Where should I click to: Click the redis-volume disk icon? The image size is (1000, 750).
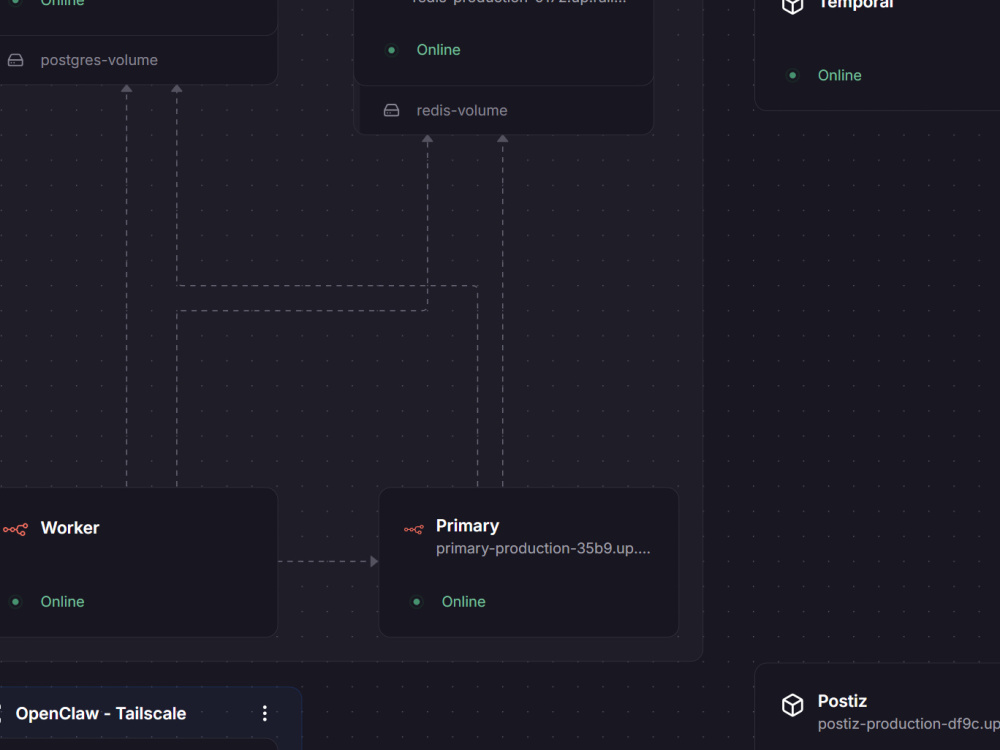point(392,110)
